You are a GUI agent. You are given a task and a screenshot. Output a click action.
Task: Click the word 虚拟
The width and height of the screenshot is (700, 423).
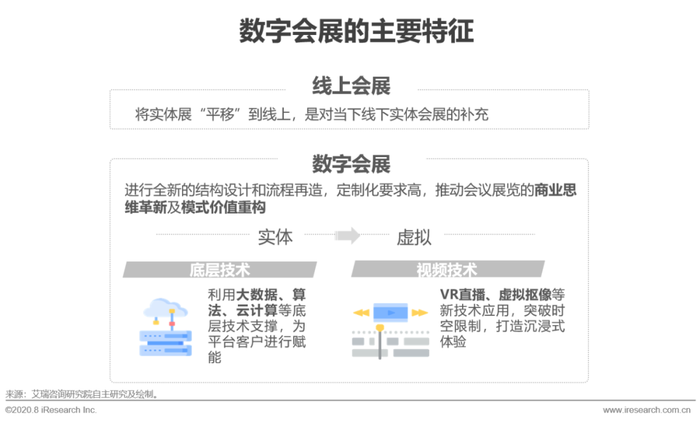pos(414,237)
